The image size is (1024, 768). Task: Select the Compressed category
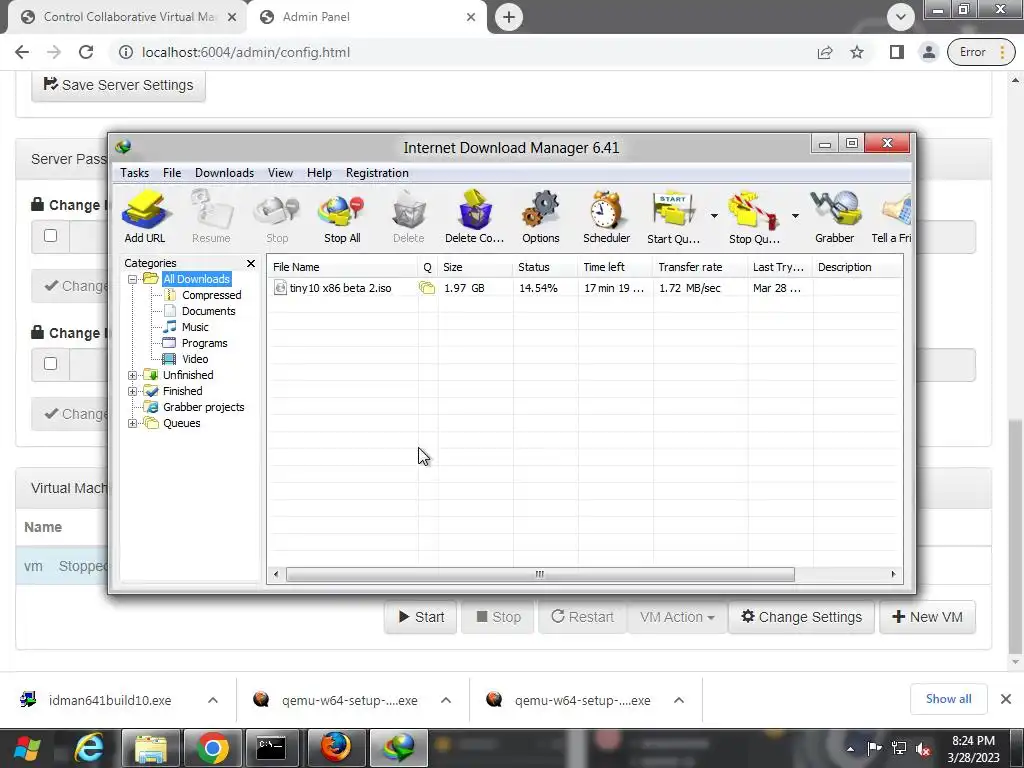211,295
